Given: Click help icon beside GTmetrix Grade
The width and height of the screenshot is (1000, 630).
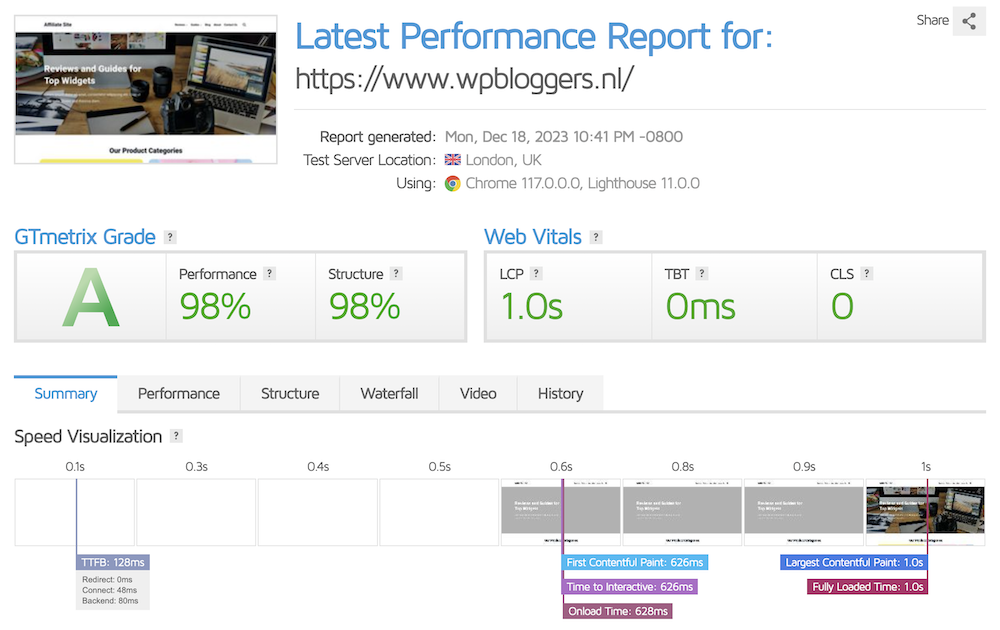Looking at the screenshot, I should pyautogui.click(x=170, y=237).
